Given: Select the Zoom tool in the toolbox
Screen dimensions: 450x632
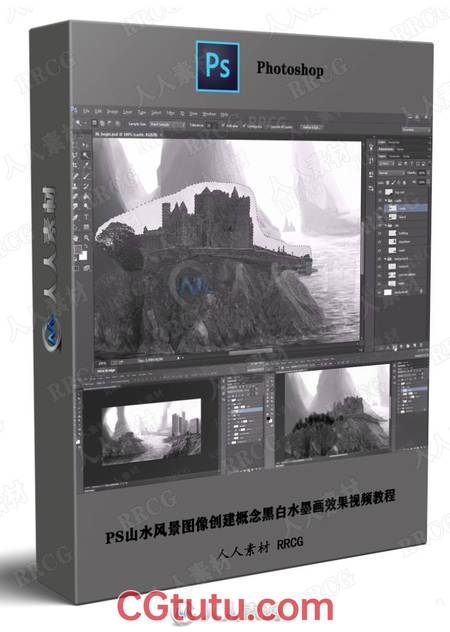Looking at the screenshot, I should (86, 237).
